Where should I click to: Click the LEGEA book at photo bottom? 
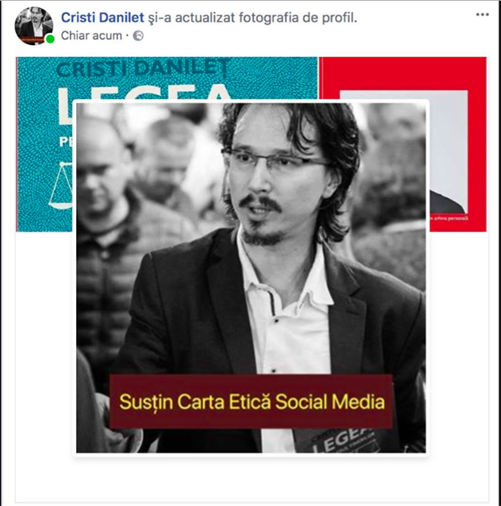(x=343, y=440)
